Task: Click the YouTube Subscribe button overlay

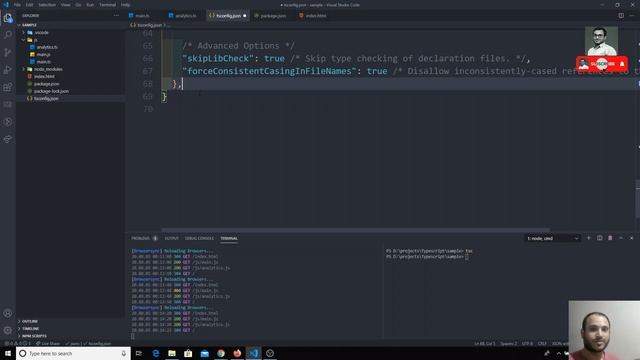Action: (x=602, y=64)
